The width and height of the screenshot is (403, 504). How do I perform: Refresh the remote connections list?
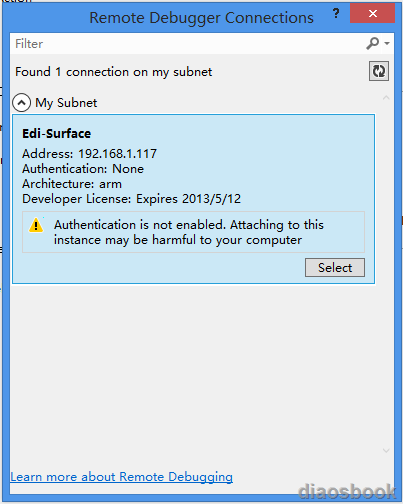pyautogui.click(x=379, y=71)
